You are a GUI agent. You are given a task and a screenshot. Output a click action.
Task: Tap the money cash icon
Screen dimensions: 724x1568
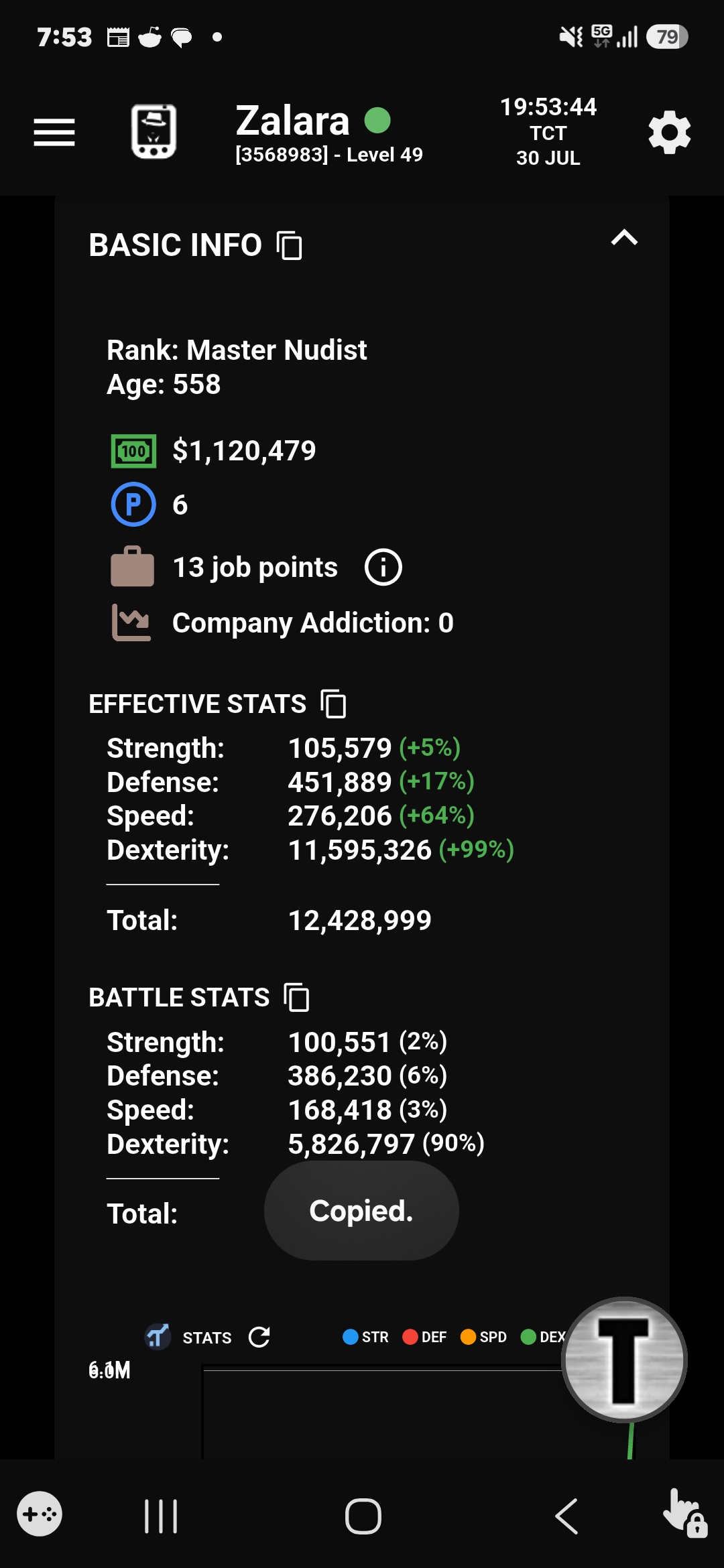(133, 451)
